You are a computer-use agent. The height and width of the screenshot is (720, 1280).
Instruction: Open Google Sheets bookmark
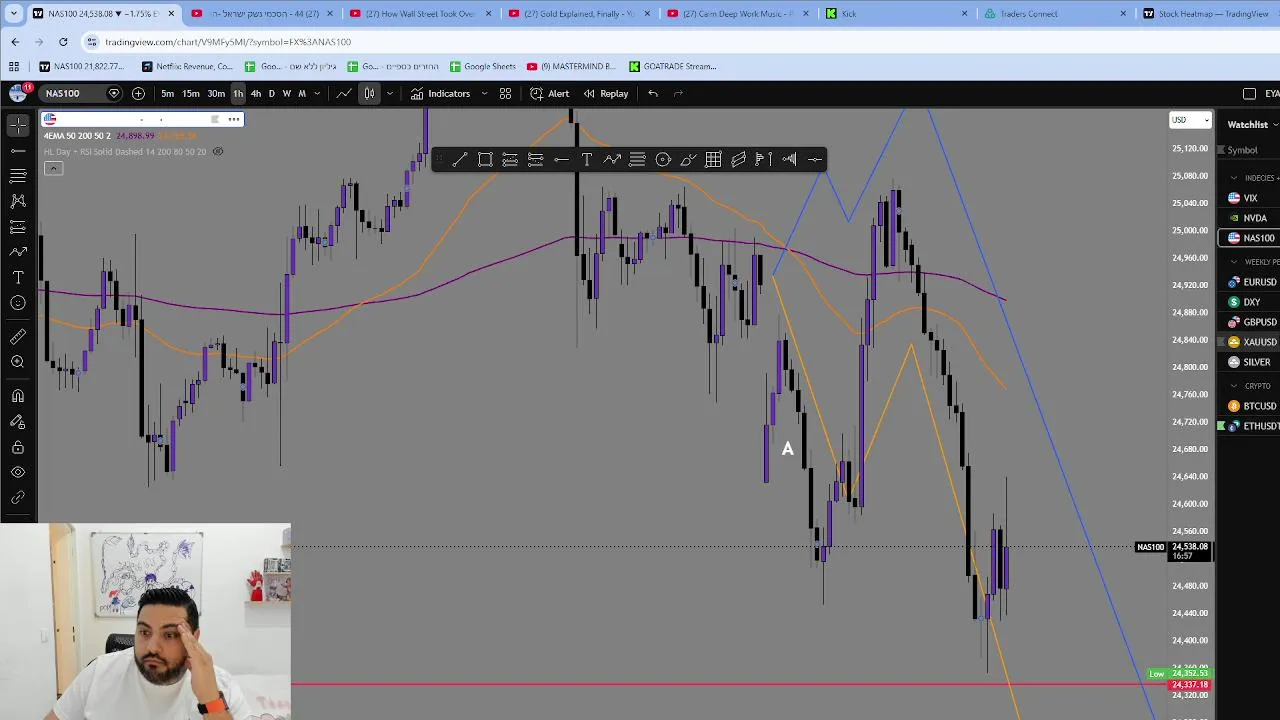(x=482, y=66)
